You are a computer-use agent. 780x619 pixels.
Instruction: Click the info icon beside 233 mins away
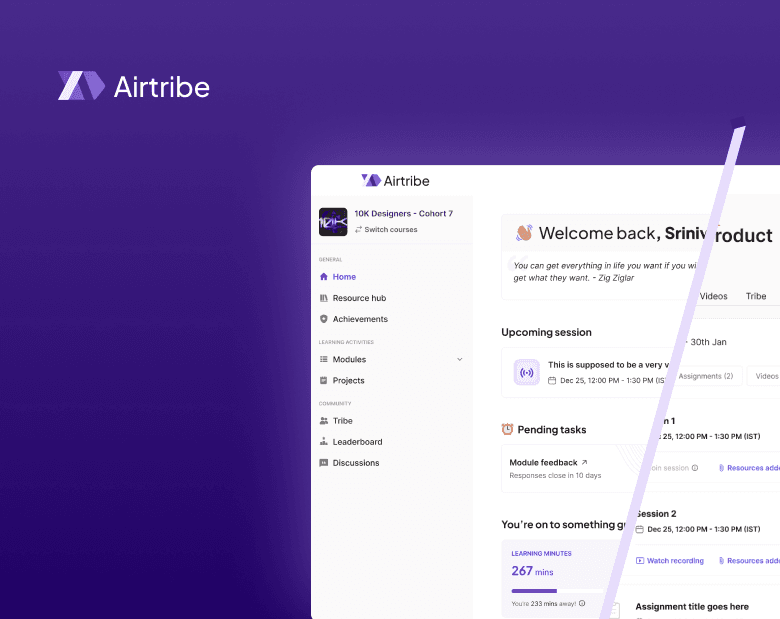[582, 603]
